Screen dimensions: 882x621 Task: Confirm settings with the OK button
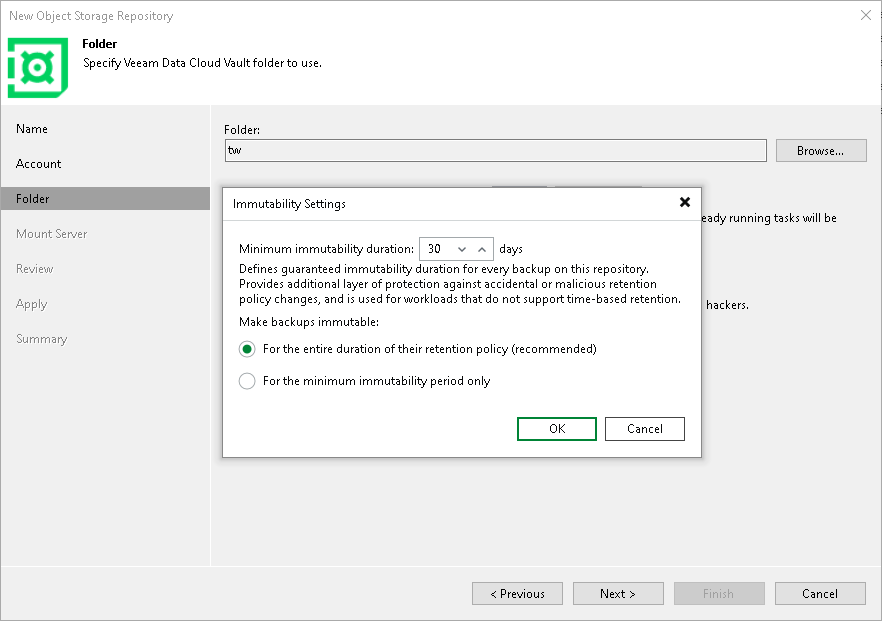pos(556,428)
